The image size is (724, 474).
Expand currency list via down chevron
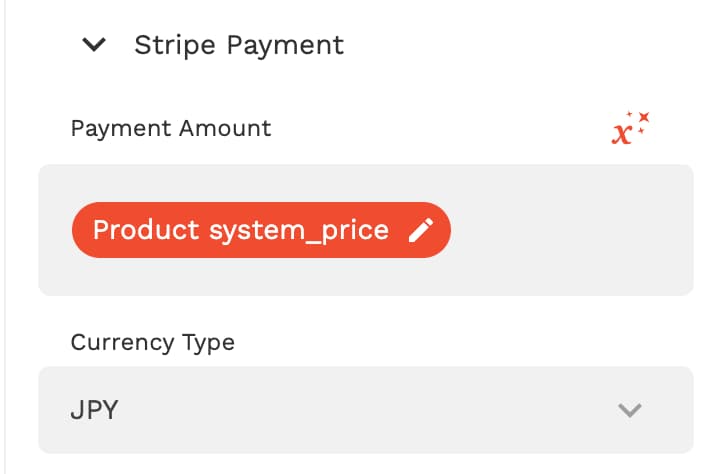coord(630,410)
